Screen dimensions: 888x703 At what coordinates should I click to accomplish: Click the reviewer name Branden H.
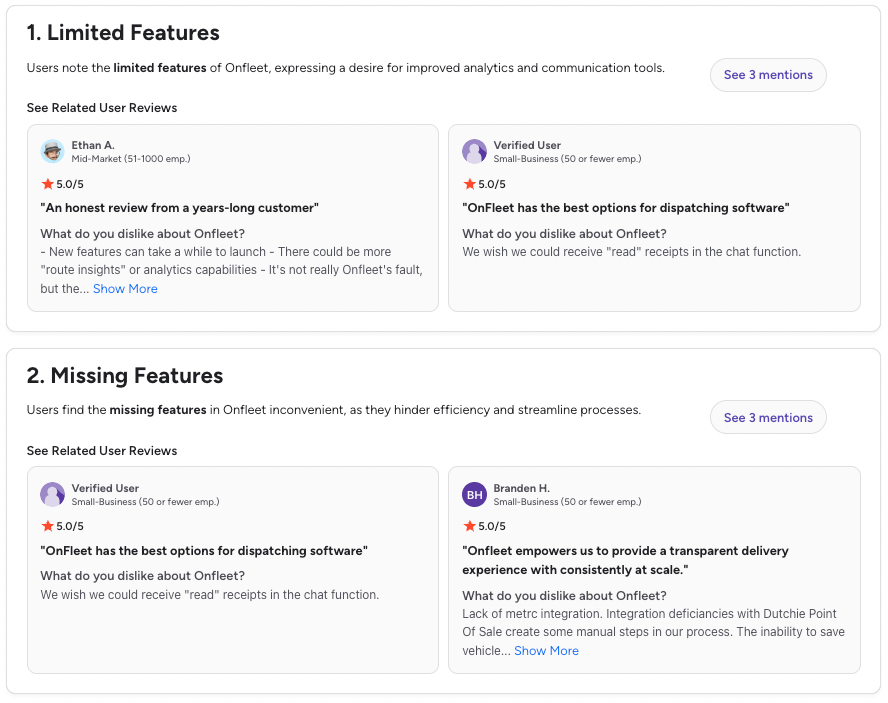(521, 488)
